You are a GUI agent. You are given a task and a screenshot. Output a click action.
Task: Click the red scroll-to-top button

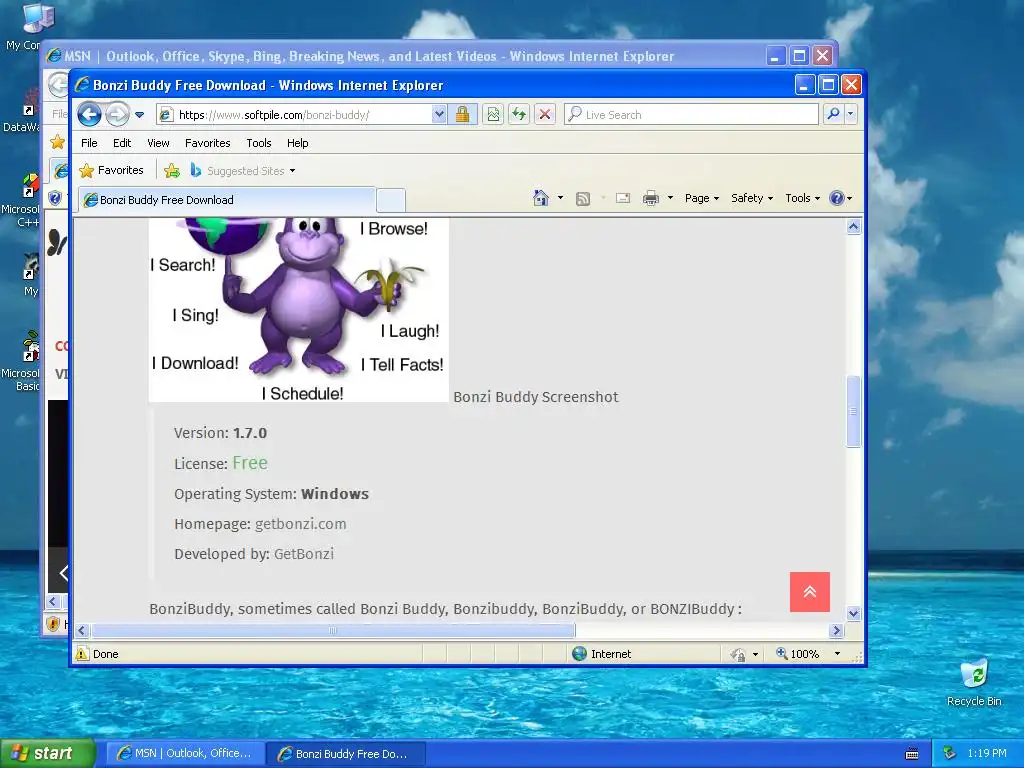click(810, 592)
